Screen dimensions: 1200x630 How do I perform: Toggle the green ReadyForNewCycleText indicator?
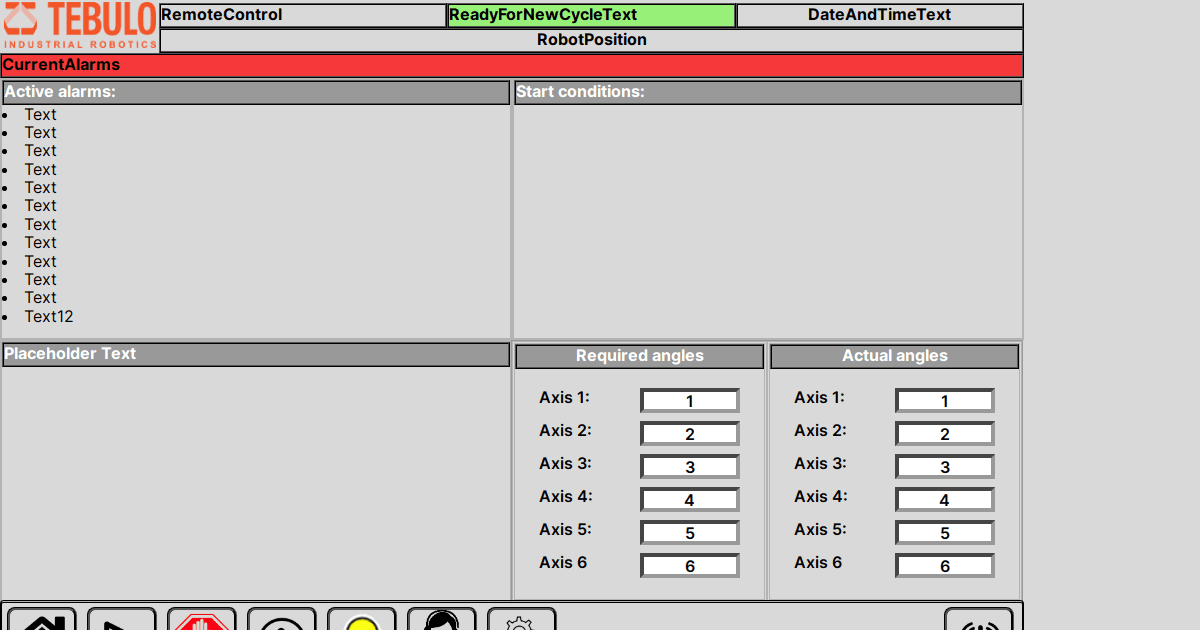click(x=592, y=15)
